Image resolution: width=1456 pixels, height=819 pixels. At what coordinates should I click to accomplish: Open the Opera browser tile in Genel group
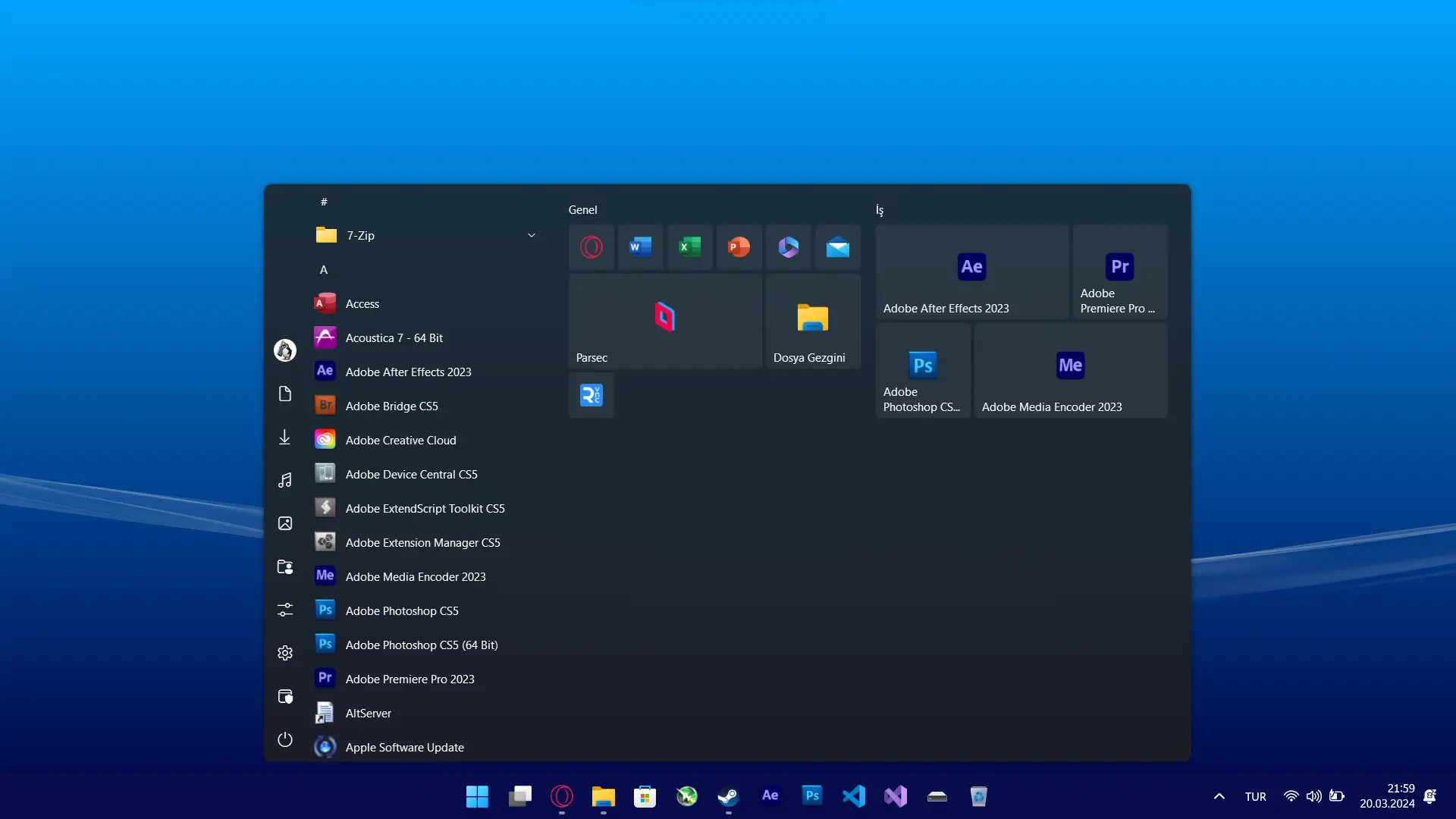click(x=591, y=247)
